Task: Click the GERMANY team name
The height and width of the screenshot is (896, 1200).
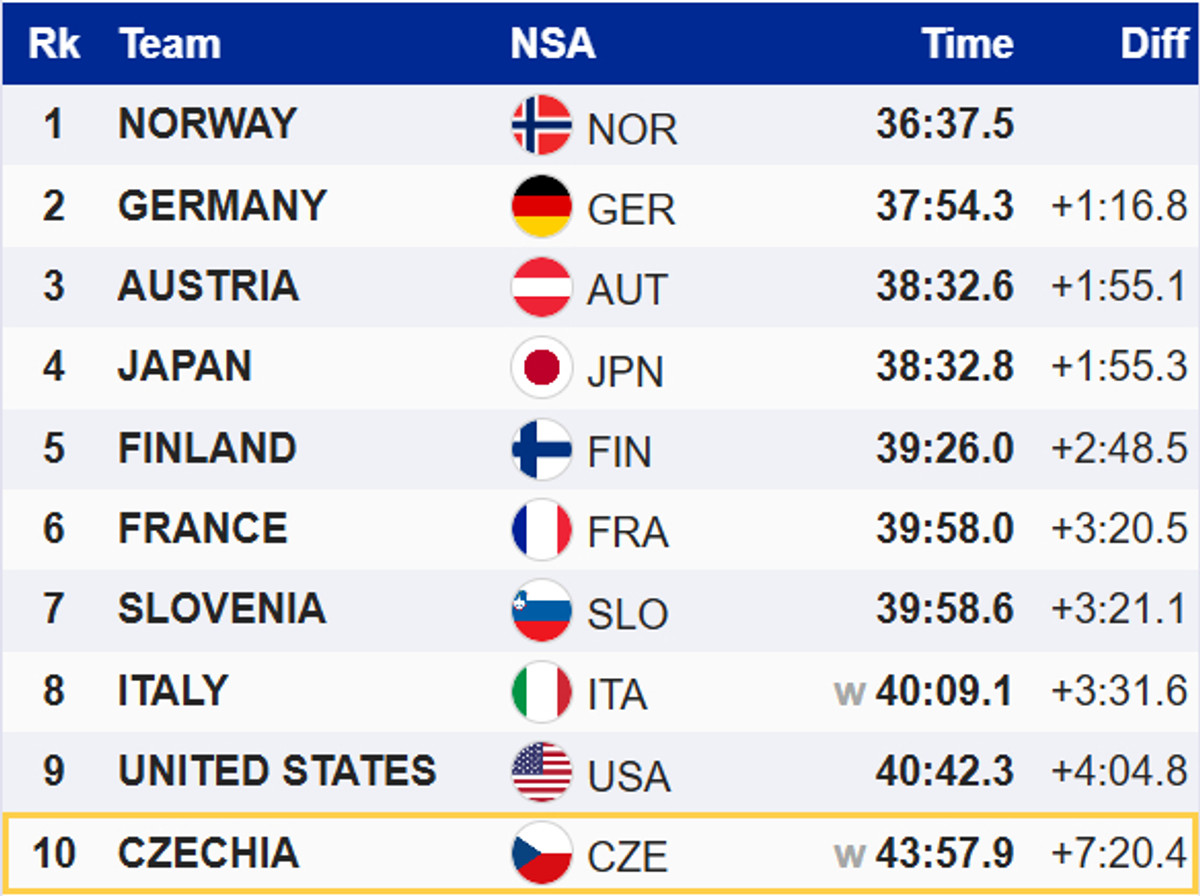Action: coord(222,205)
